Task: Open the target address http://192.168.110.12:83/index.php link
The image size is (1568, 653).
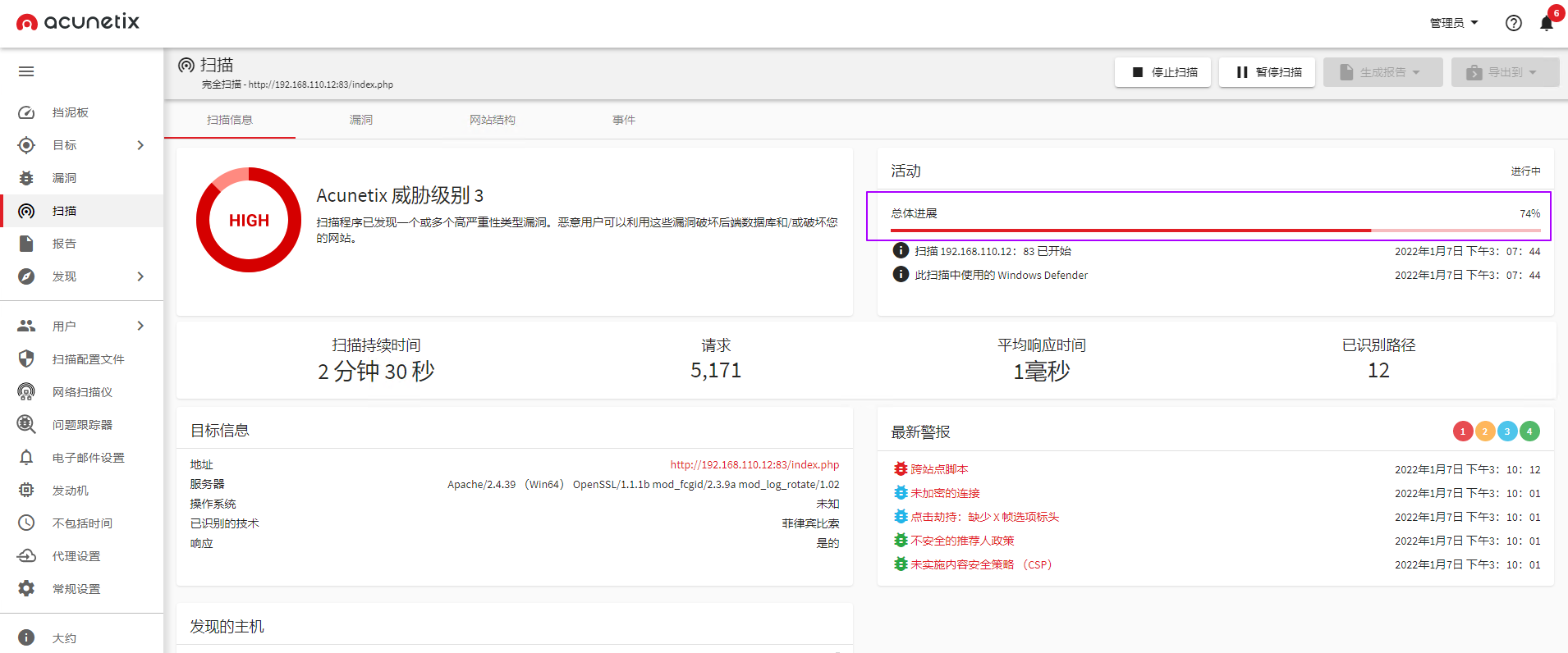Action: click(x=754, y=464)
